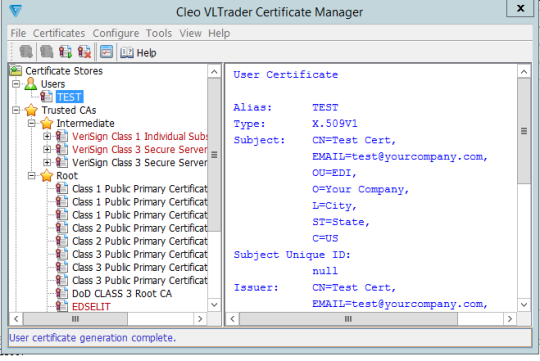Click the star icon beside Trusted CAs
This screenshot has height=361, width=540.
31,110
